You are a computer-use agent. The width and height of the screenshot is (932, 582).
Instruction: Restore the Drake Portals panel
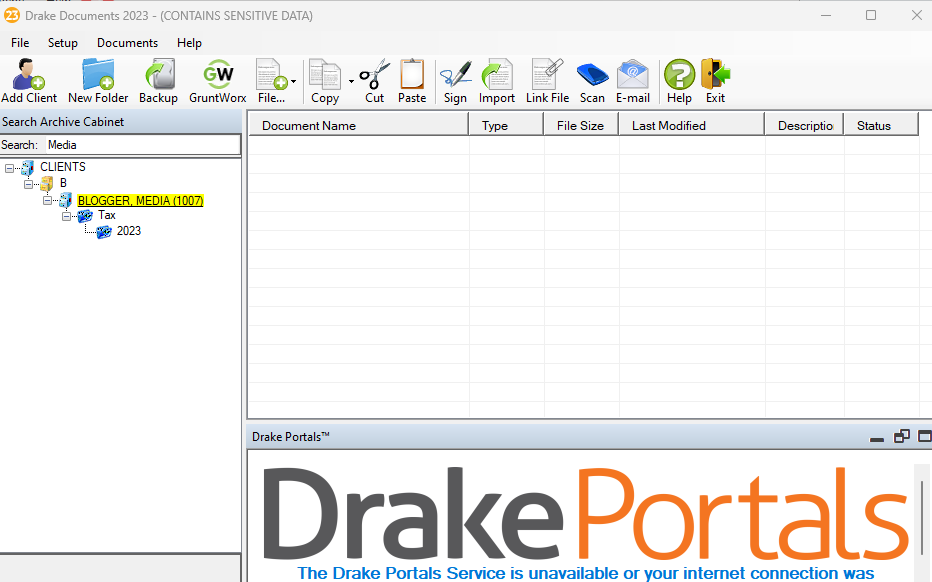902,436
